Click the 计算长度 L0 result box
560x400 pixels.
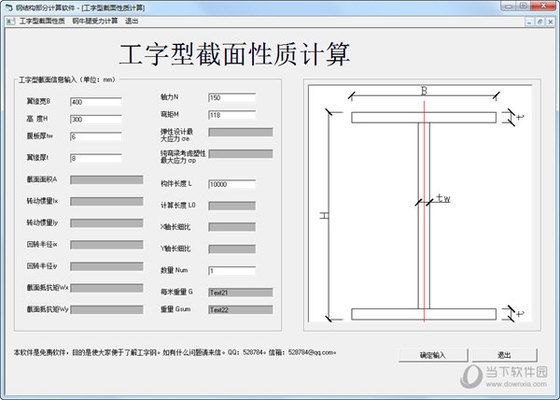pos(232,206)
